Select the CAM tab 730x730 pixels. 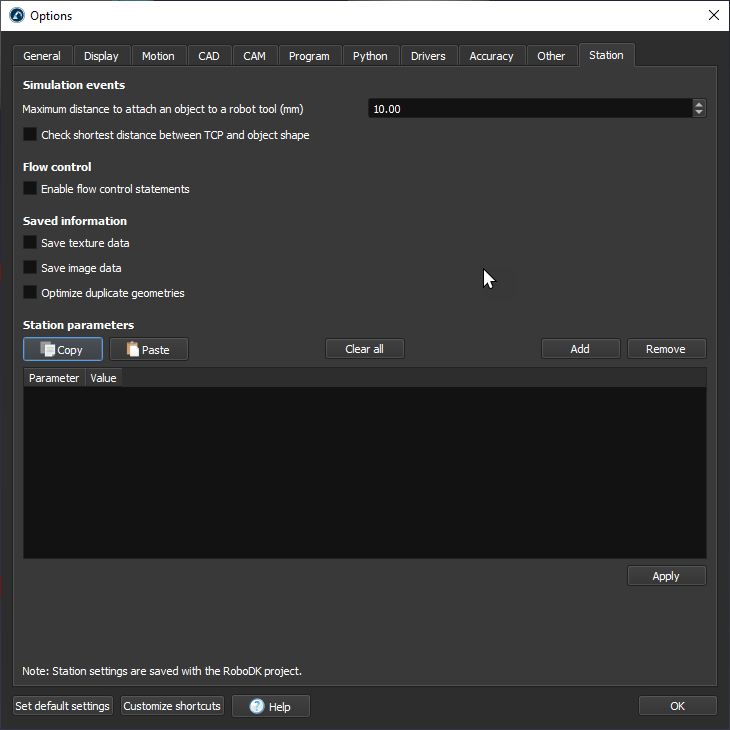click(x=254, y=56)
